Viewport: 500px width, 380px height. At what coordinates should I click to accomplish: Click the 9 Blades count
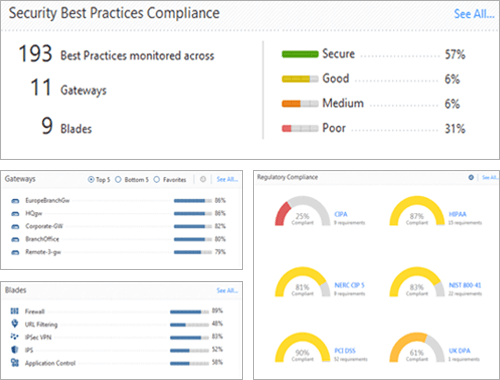pyautogui.click(x=47, y=126)
